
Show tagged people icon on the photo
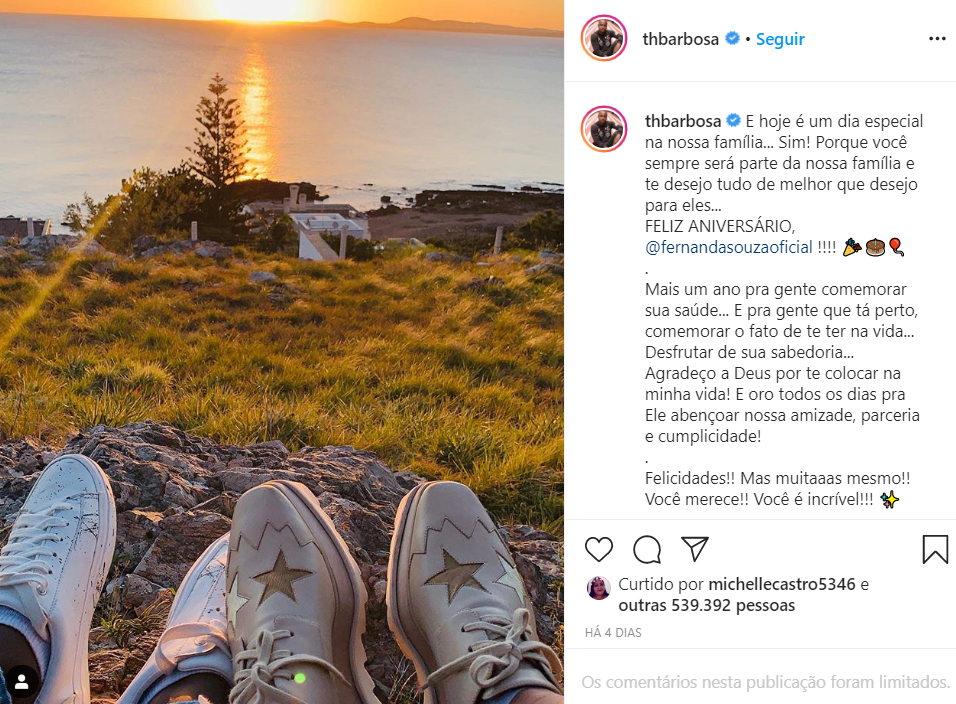point(21,681)
